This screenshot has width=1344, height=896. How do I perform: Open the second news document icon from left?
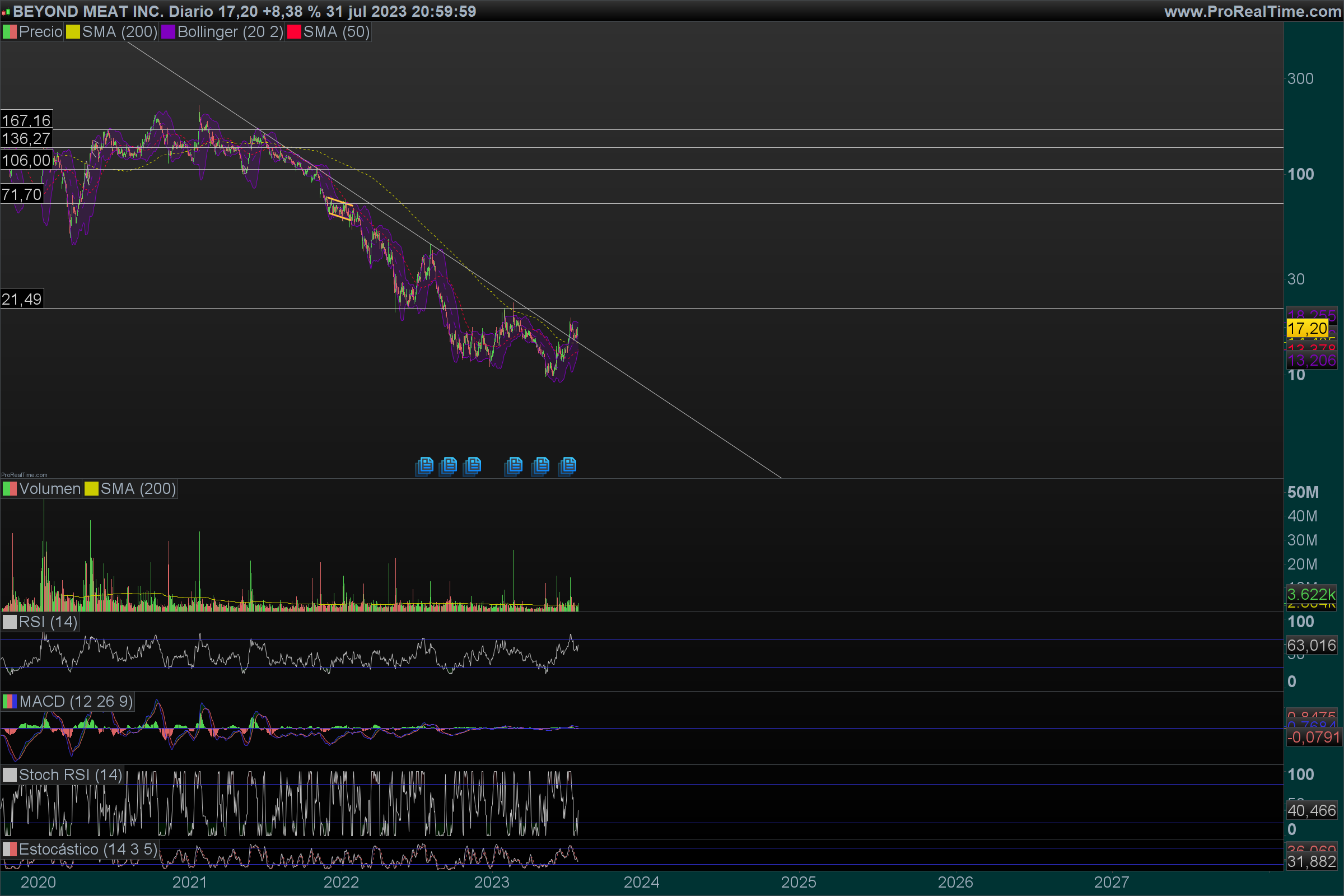(449, 466)
